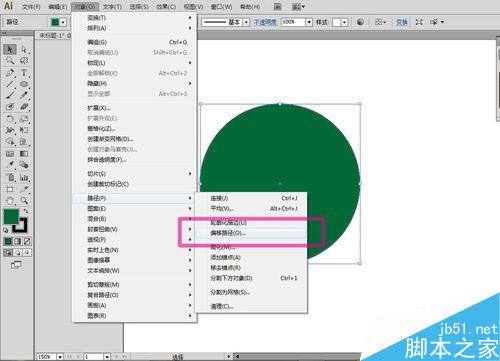This screenshot has height=361, width=500.
Task: Select the Gradient tool
Action: click(24, 154)
